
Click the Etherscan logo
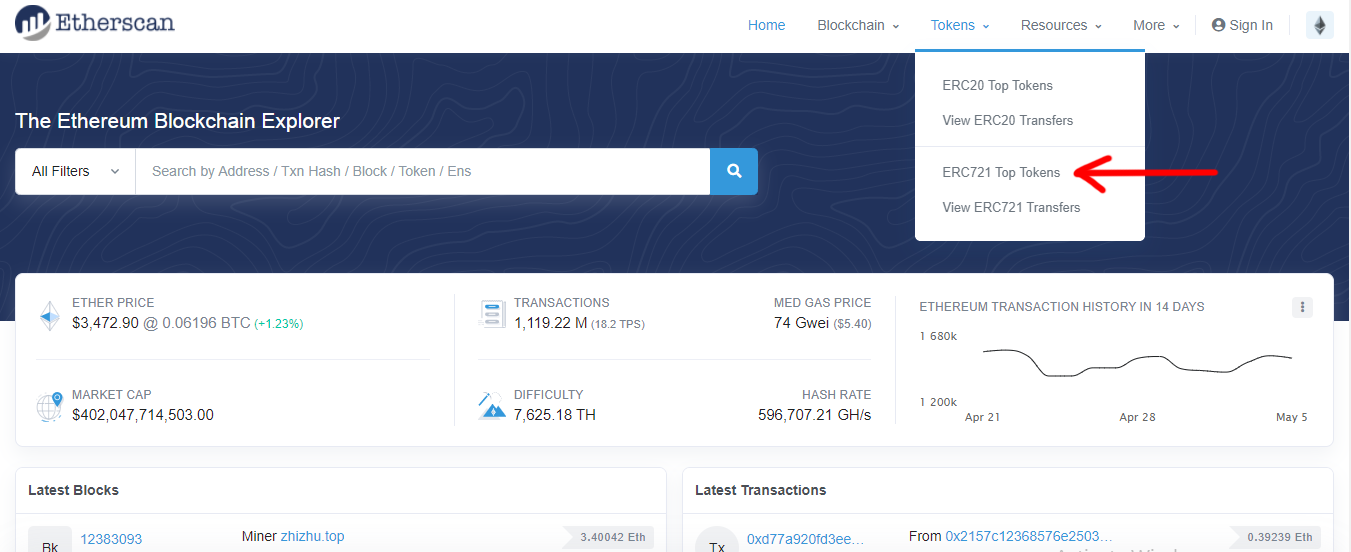coord(96,22)
